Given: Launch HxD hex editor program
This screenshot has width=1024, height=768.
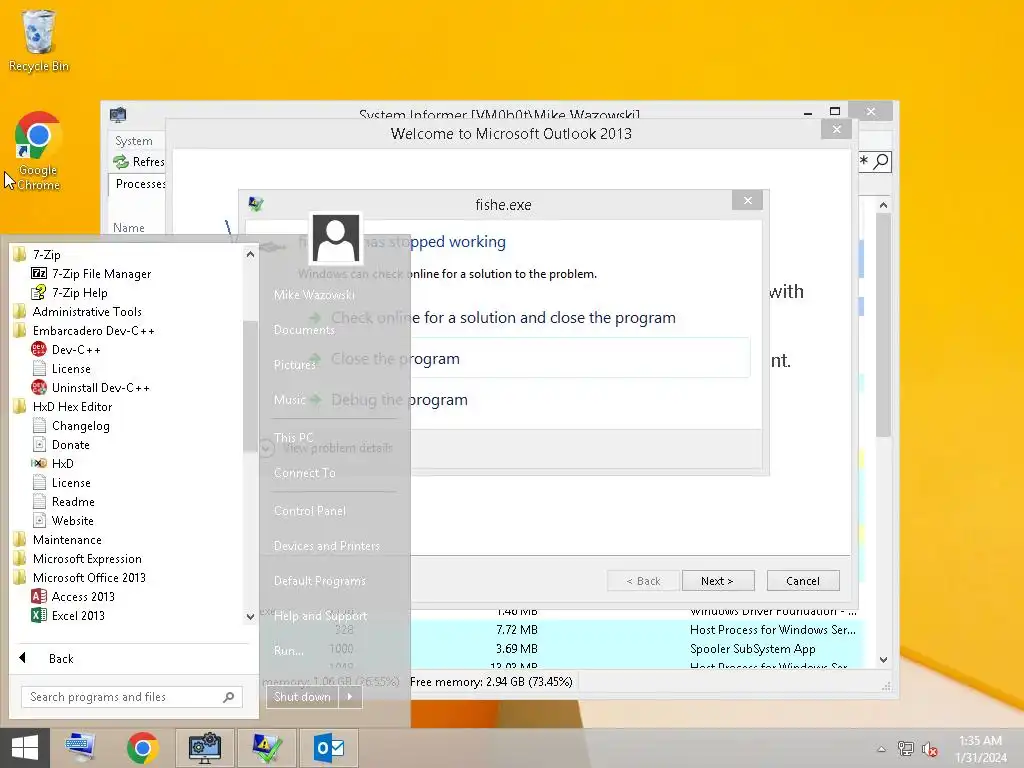Looking at the screenshot, I should 52,463.
